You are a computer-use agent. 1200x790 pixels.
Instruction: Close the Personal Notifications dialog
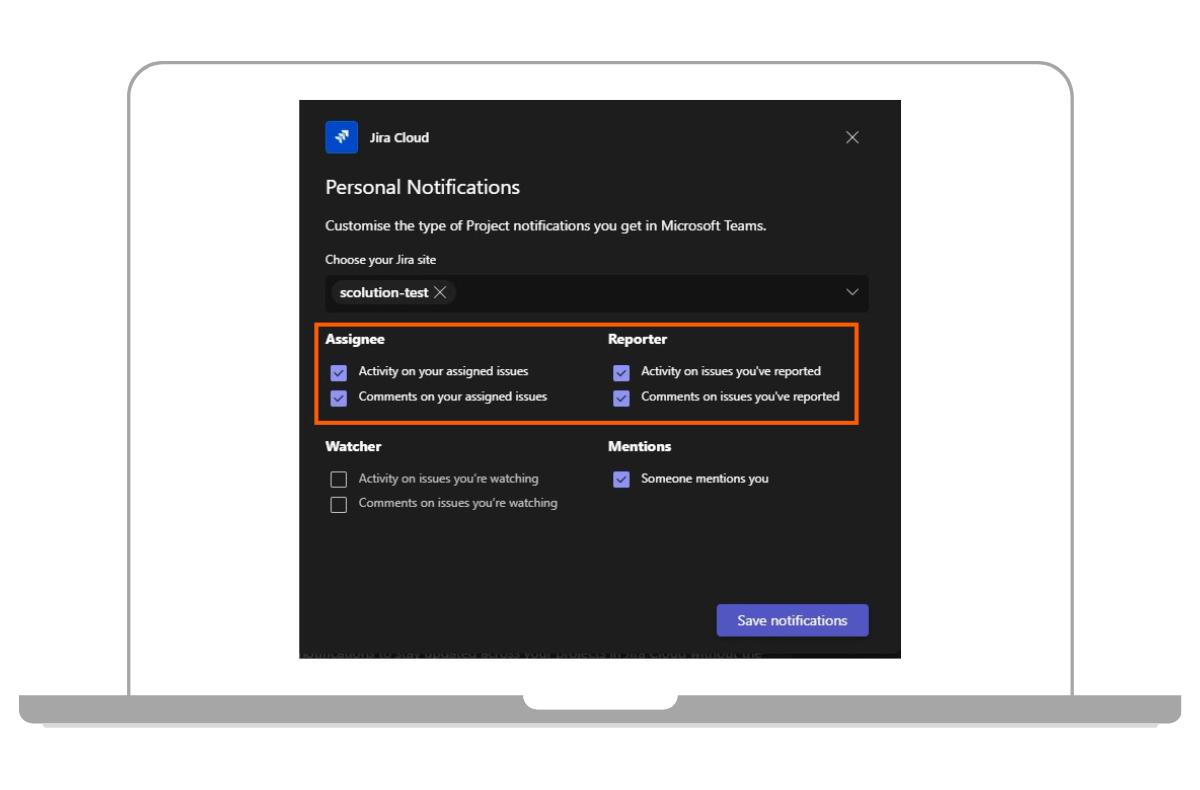click(x=852, y=137)
